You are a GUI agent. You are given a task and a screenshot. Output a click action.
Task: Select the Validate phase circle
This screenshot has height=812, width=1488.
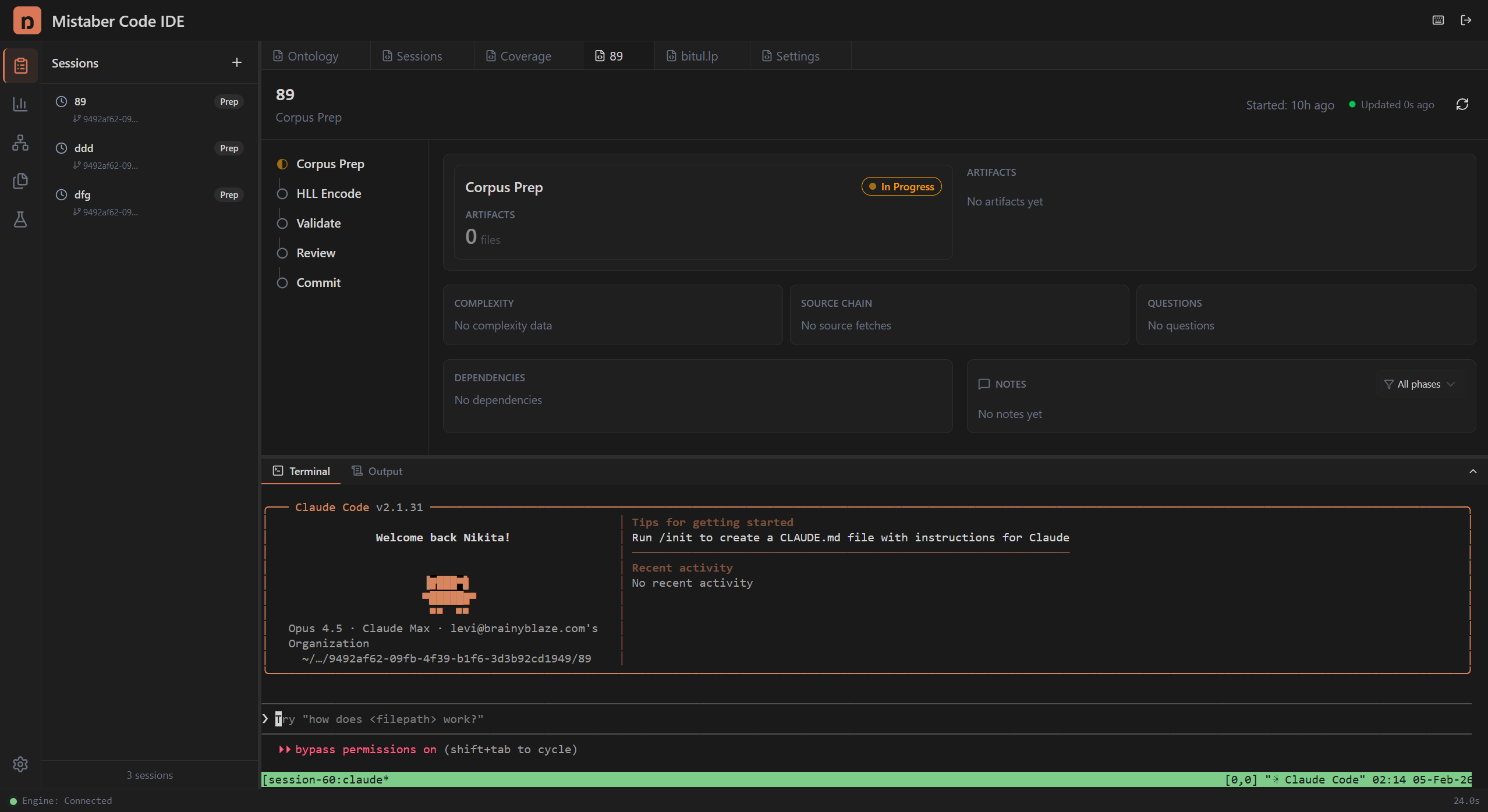[x=283, y=223]
